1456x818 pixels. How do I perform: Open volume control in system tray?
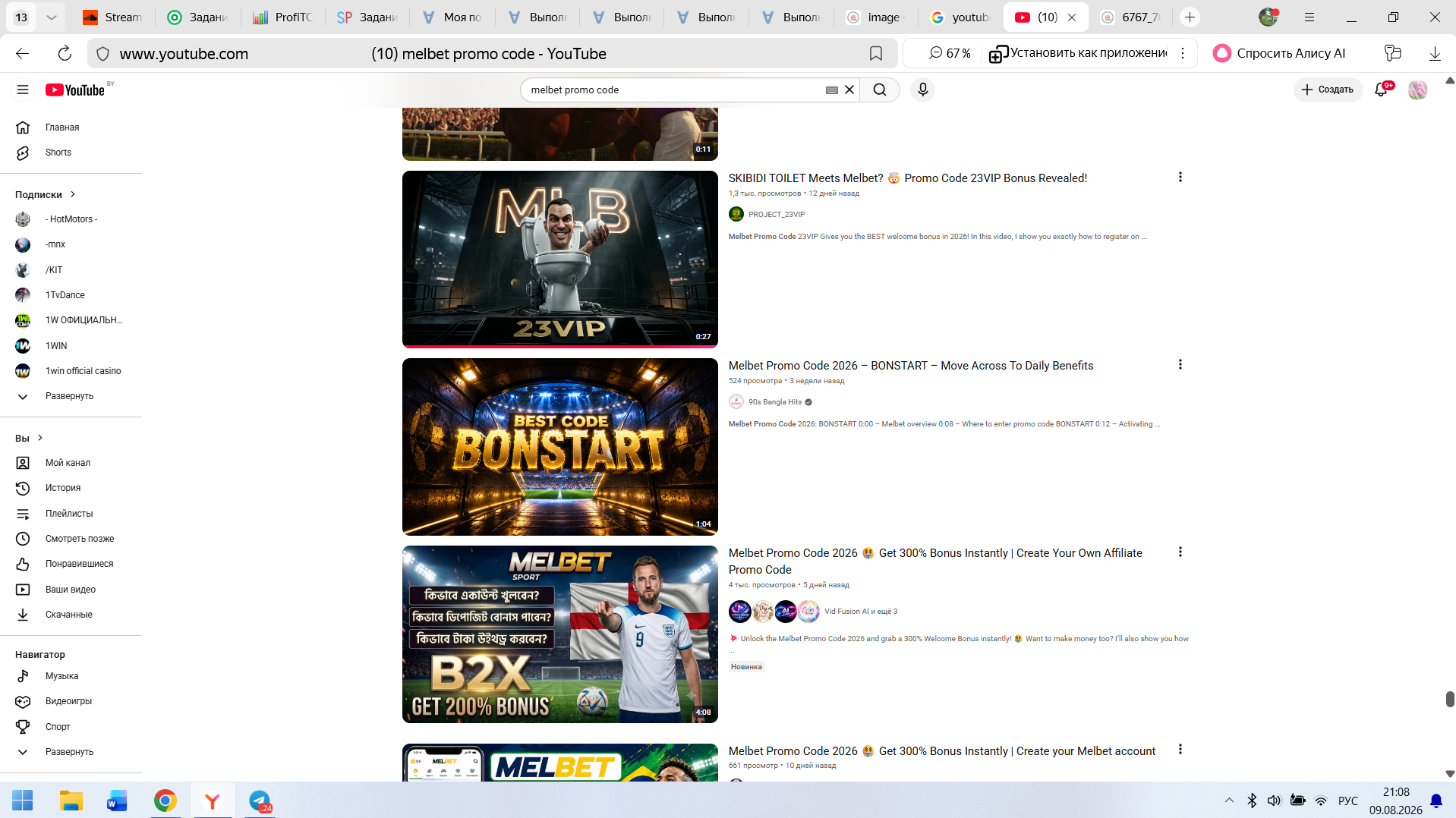1274,801
